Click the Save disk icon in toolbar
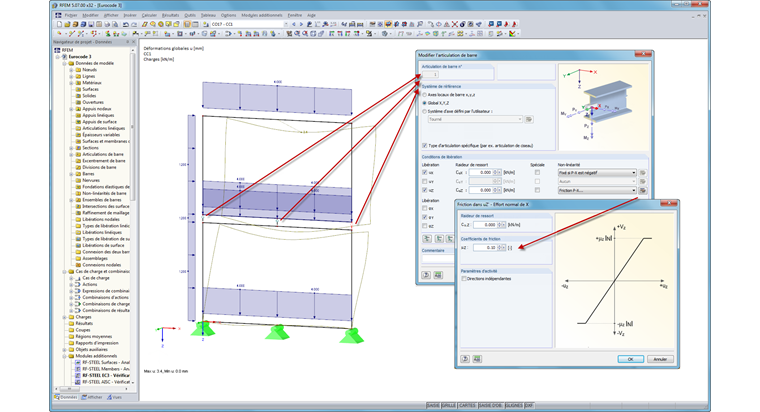Screen dimensions: 760x412 click(x=91, y=24)
